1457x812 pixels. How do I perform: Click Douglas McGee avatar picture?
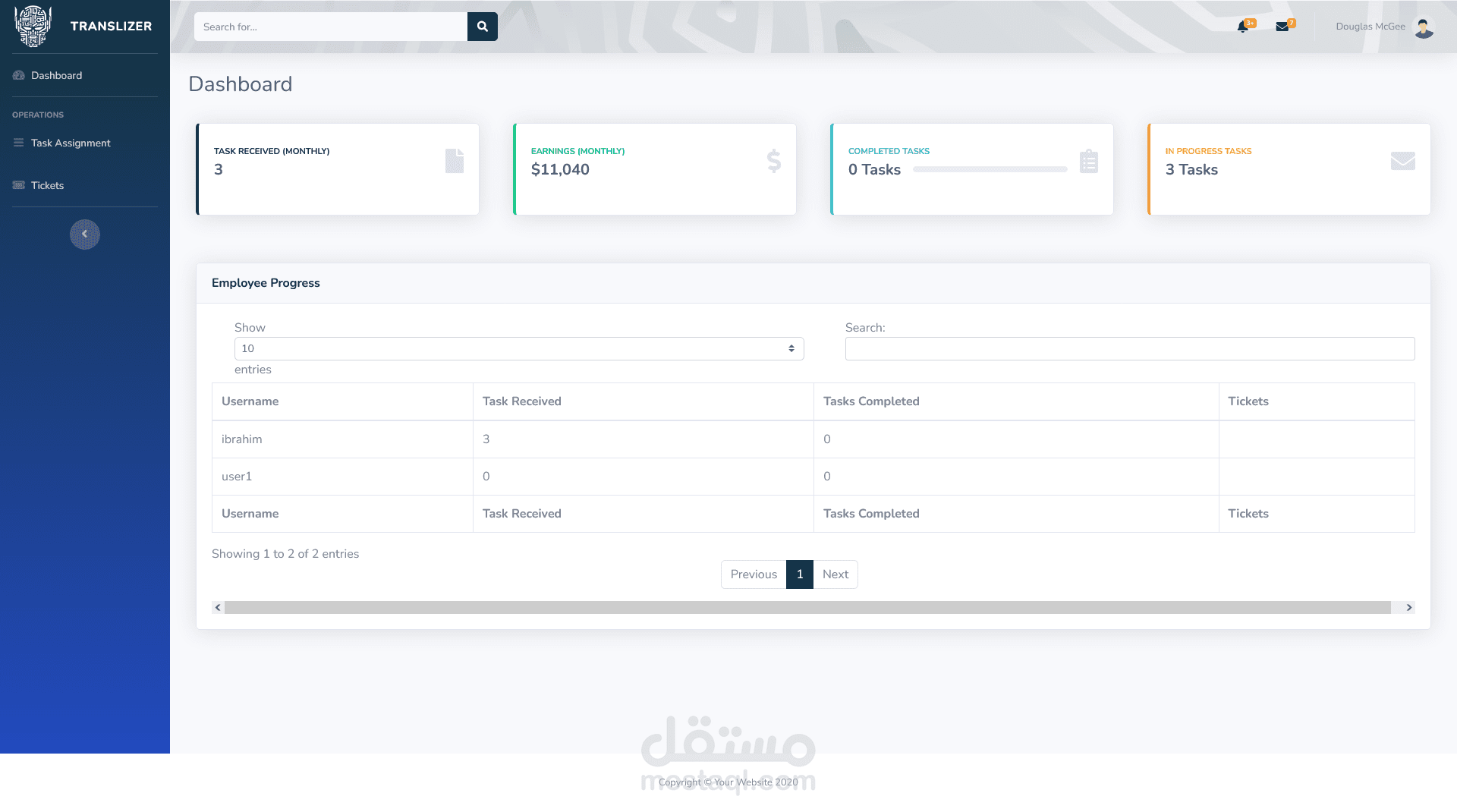pyautogui.click(x=1424, y=27)
